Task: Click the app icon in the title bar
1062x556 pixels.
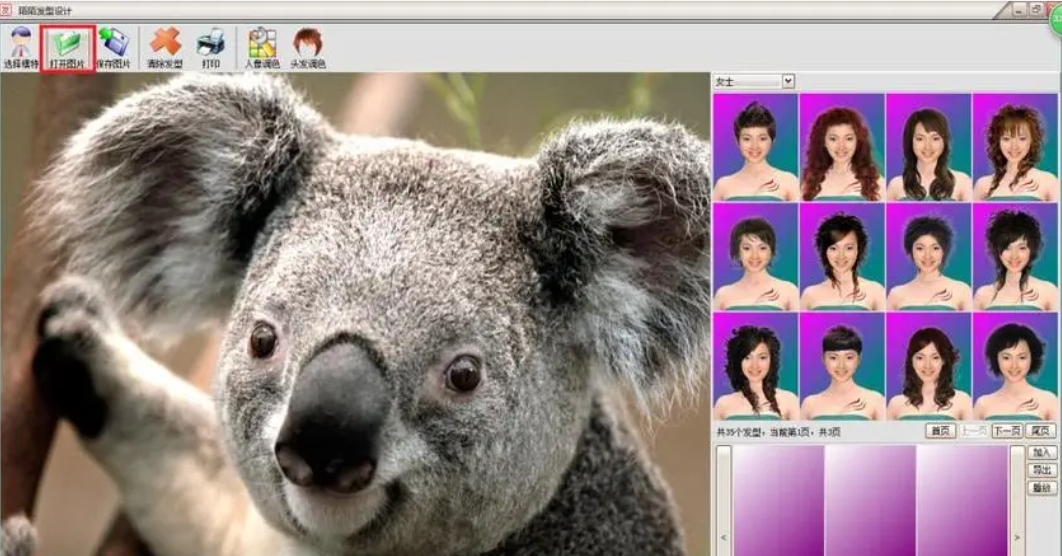Action: click(x=6, y=9)
